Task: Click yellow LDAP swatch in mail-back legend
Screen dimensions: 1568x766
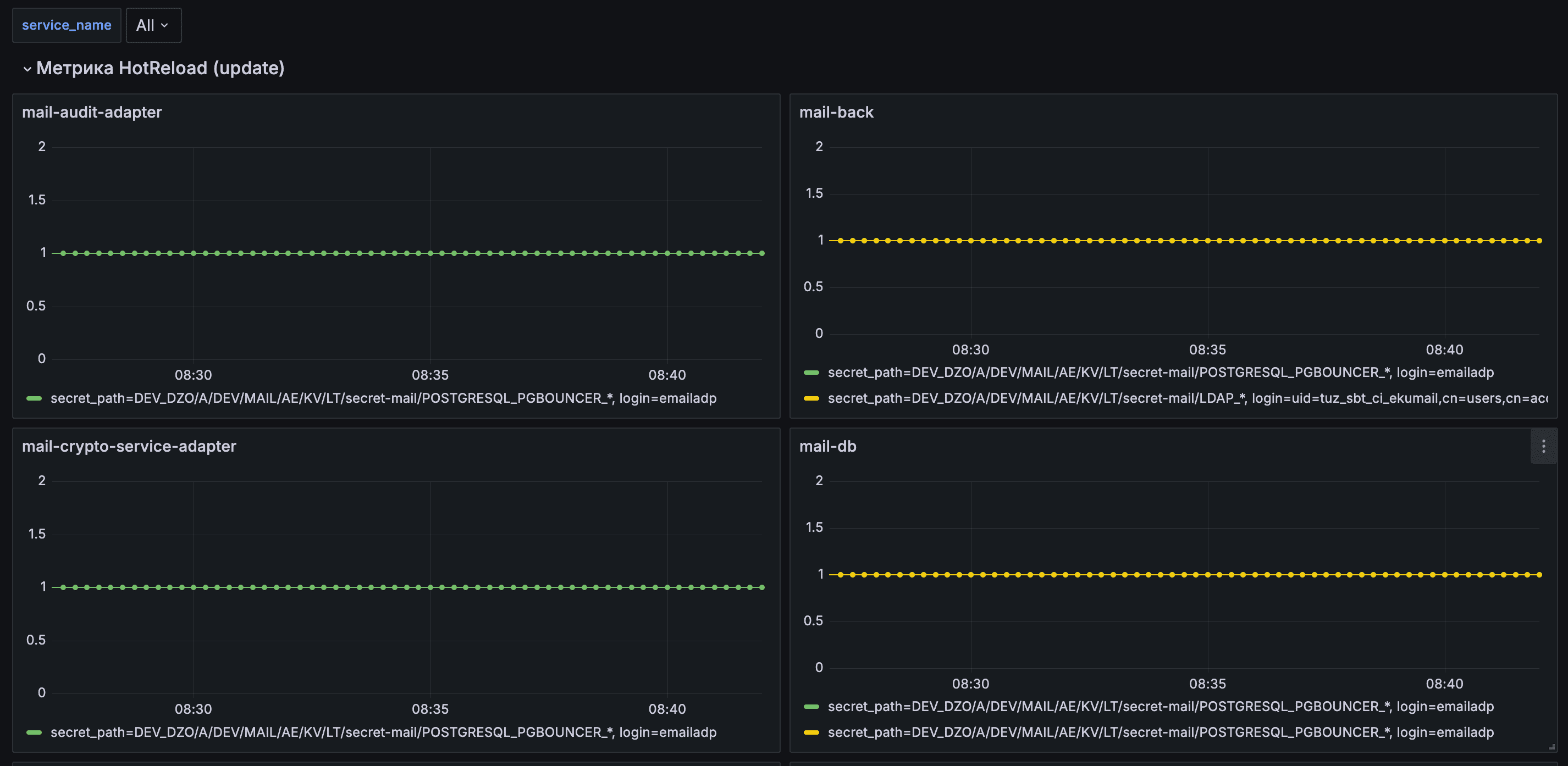Action: 811,398
